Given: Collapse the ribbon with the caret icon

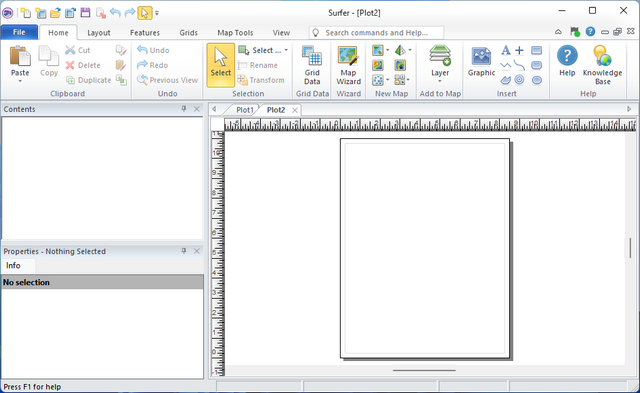Looking at the screenshot, I should [558, 32].
